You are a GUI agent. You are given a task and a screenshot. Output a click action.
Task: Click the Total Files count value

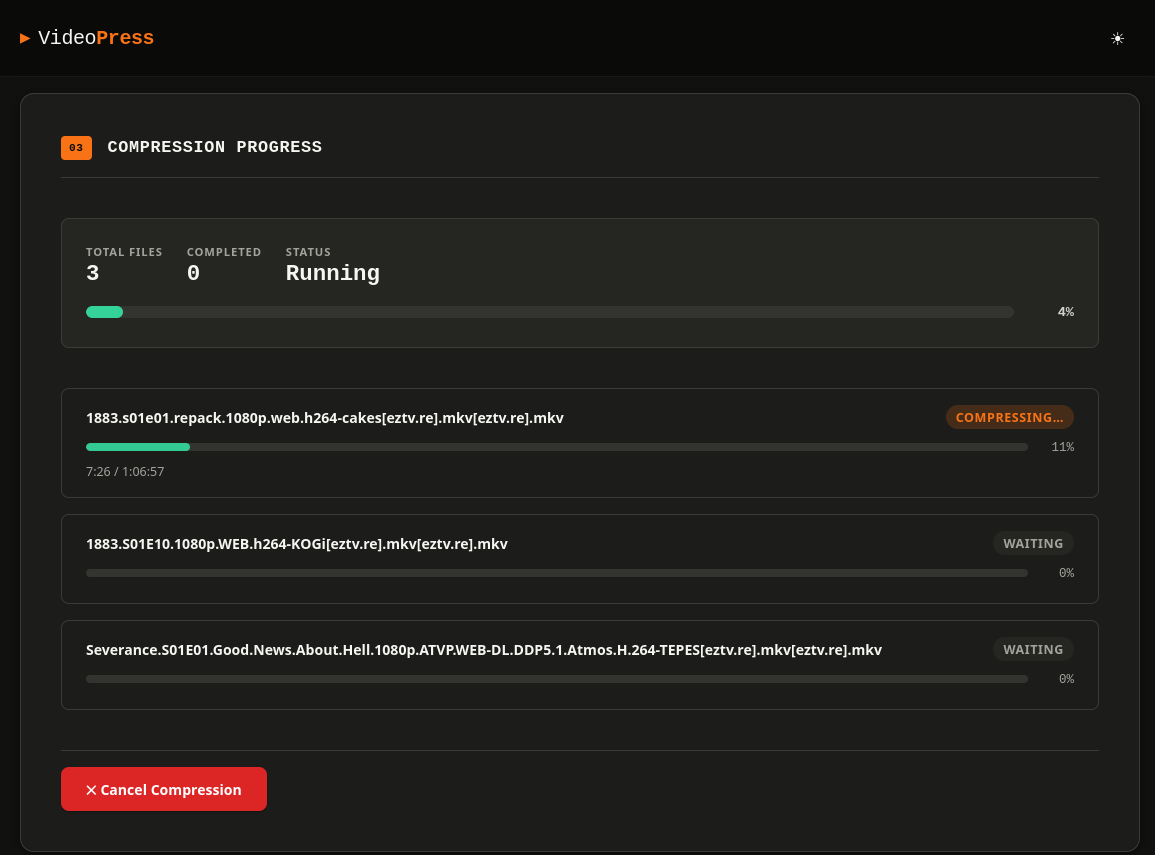coord(93,274)
